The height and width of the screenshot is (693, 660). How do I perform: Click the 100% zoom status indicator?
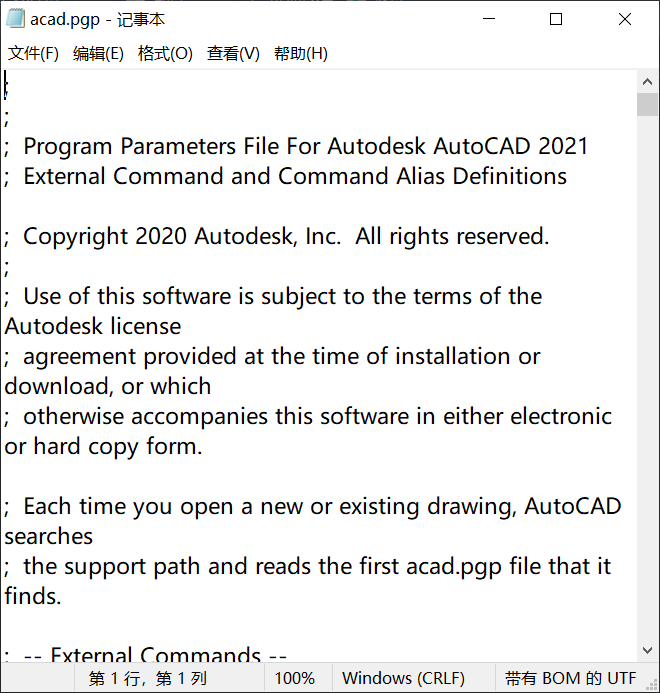(295, 678)
